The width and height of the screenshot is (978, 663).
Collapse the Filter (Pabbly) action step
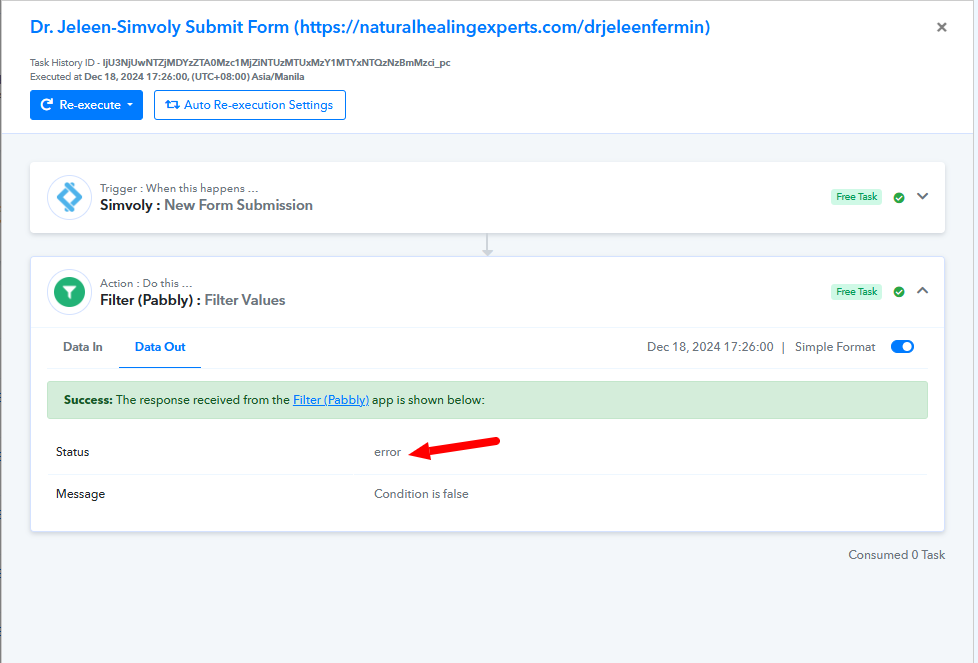click(922, 291)
